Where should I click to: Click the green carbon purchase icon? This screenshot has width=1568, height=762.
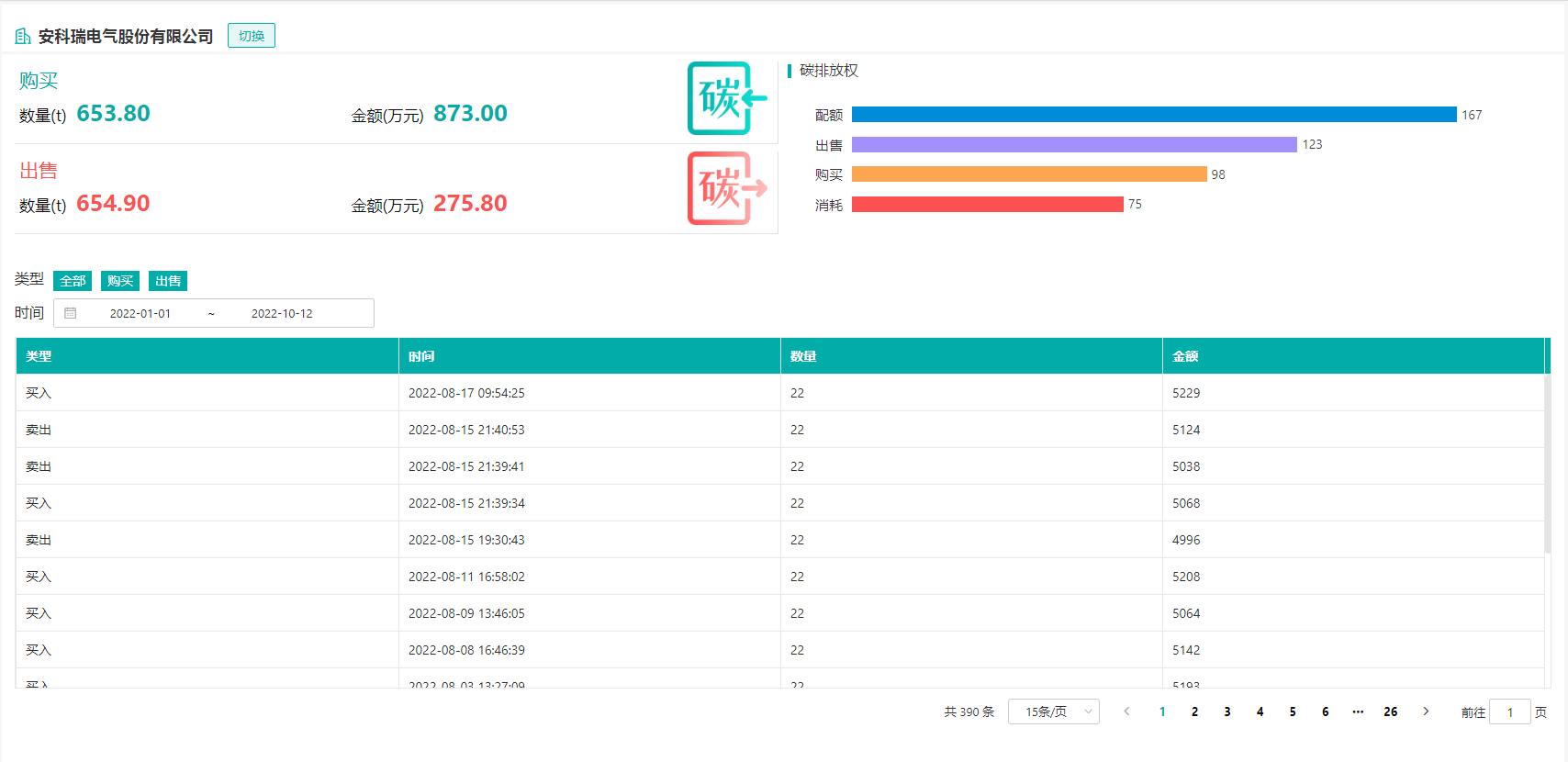pyautogui.click(x=726, y=98)
